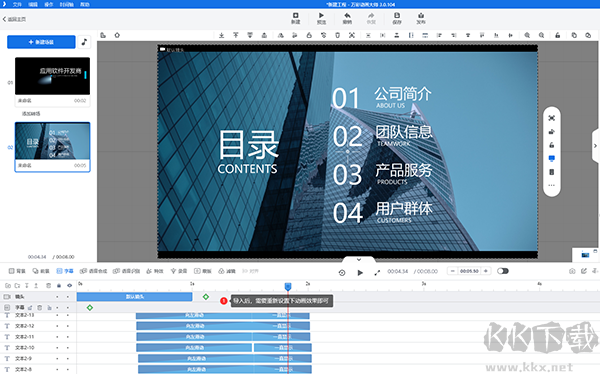The height and width of the screenshot is (374, 600).
Task: Click the Preview play icon in top toolbar
Action: click(321, 18)
